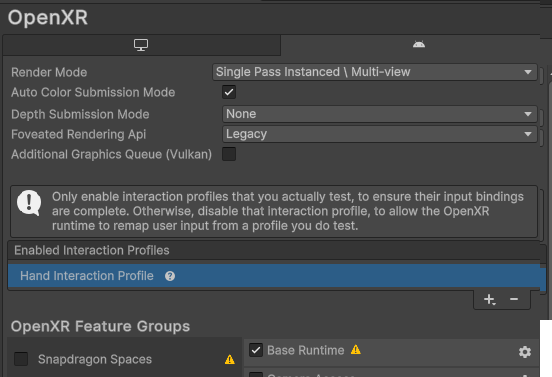552x377 pixels.
Task: Open Base Runtime settings gear
Action: pos(525,352)
